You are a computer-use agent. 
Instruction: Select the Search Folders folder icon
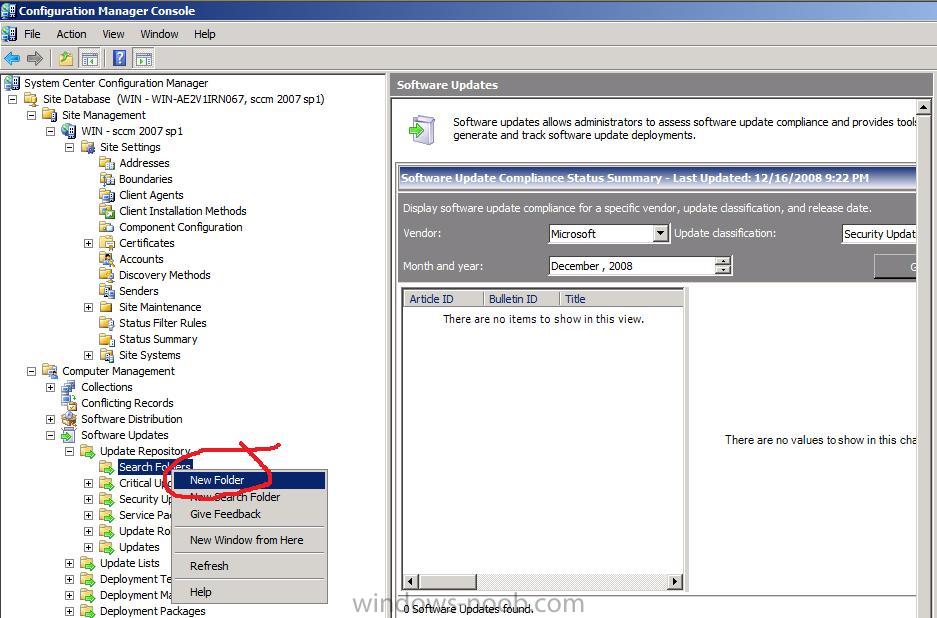pyautogui.click(x=107, y=467)
